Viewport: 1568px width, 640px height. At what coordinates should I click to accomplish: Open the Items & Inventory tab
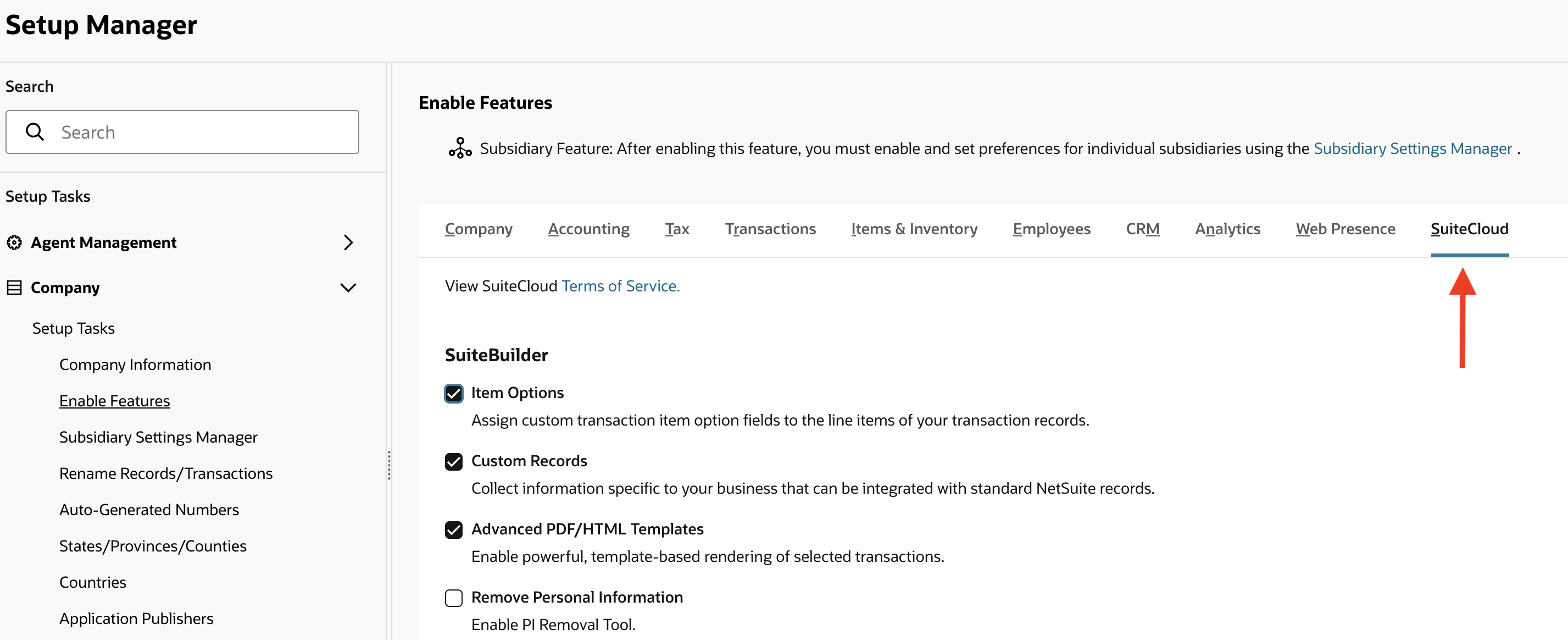tap(914, 229)
